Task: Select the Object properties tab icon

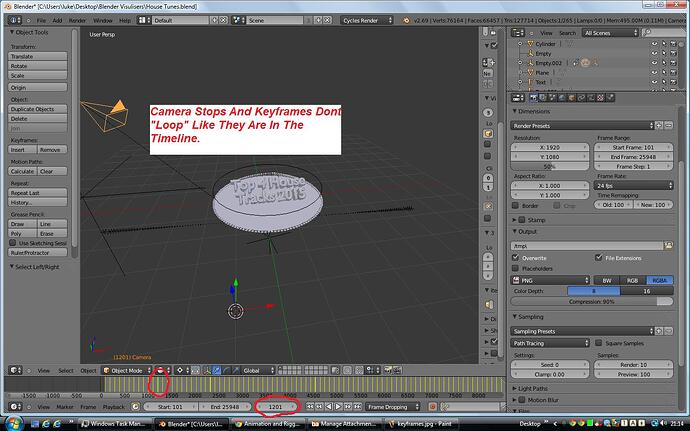Action: tap(572, 97)
